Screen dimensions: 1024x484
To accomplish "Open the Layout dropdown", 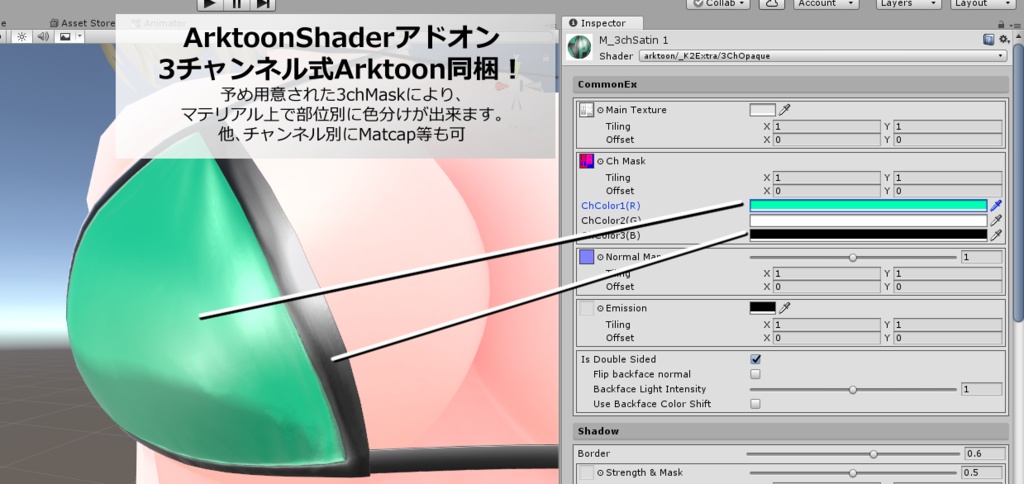I will tap(982, 3).
